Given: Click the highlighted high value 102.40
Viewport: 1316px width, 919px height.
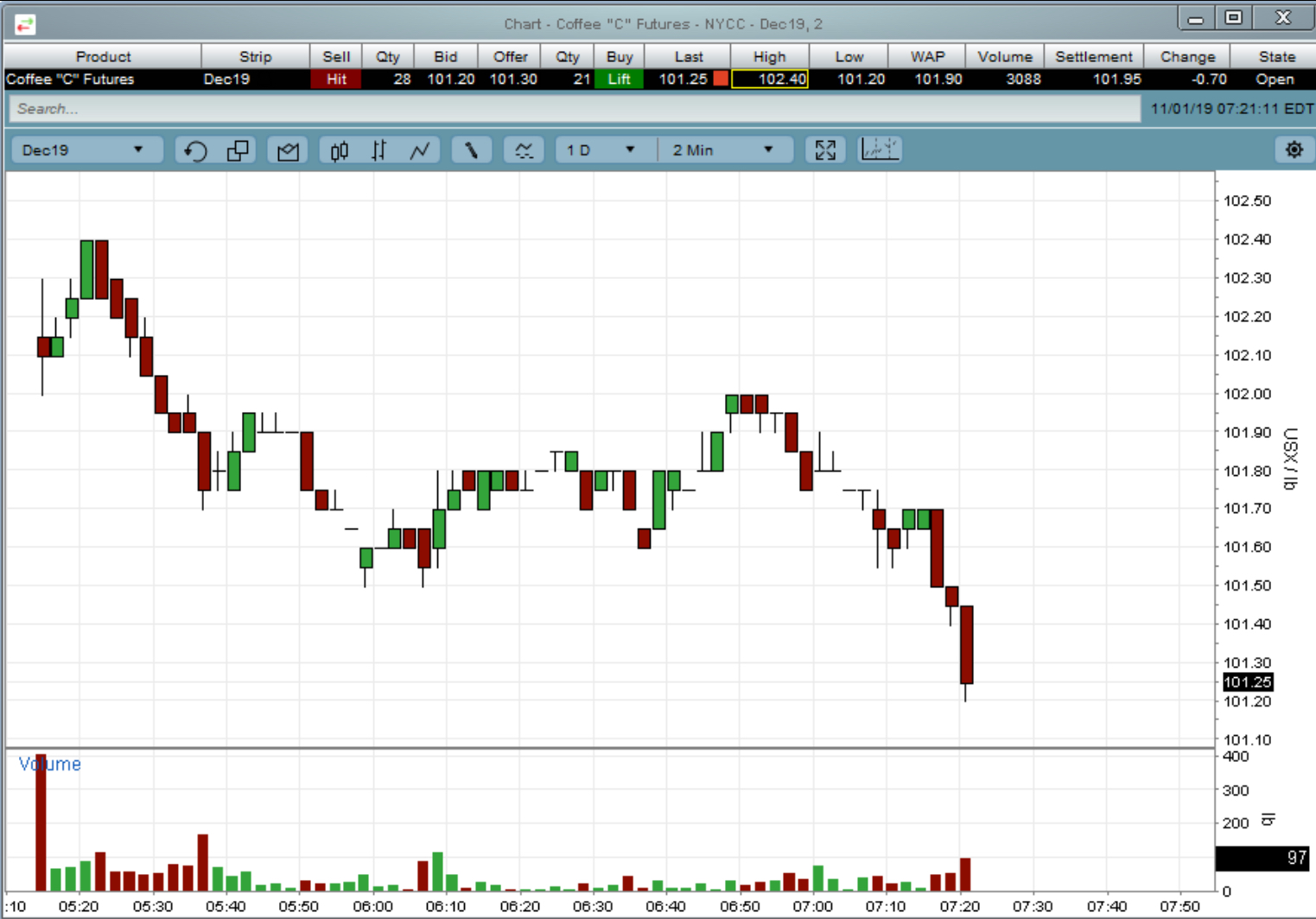Looking at the screenshot, I should 770,79.
